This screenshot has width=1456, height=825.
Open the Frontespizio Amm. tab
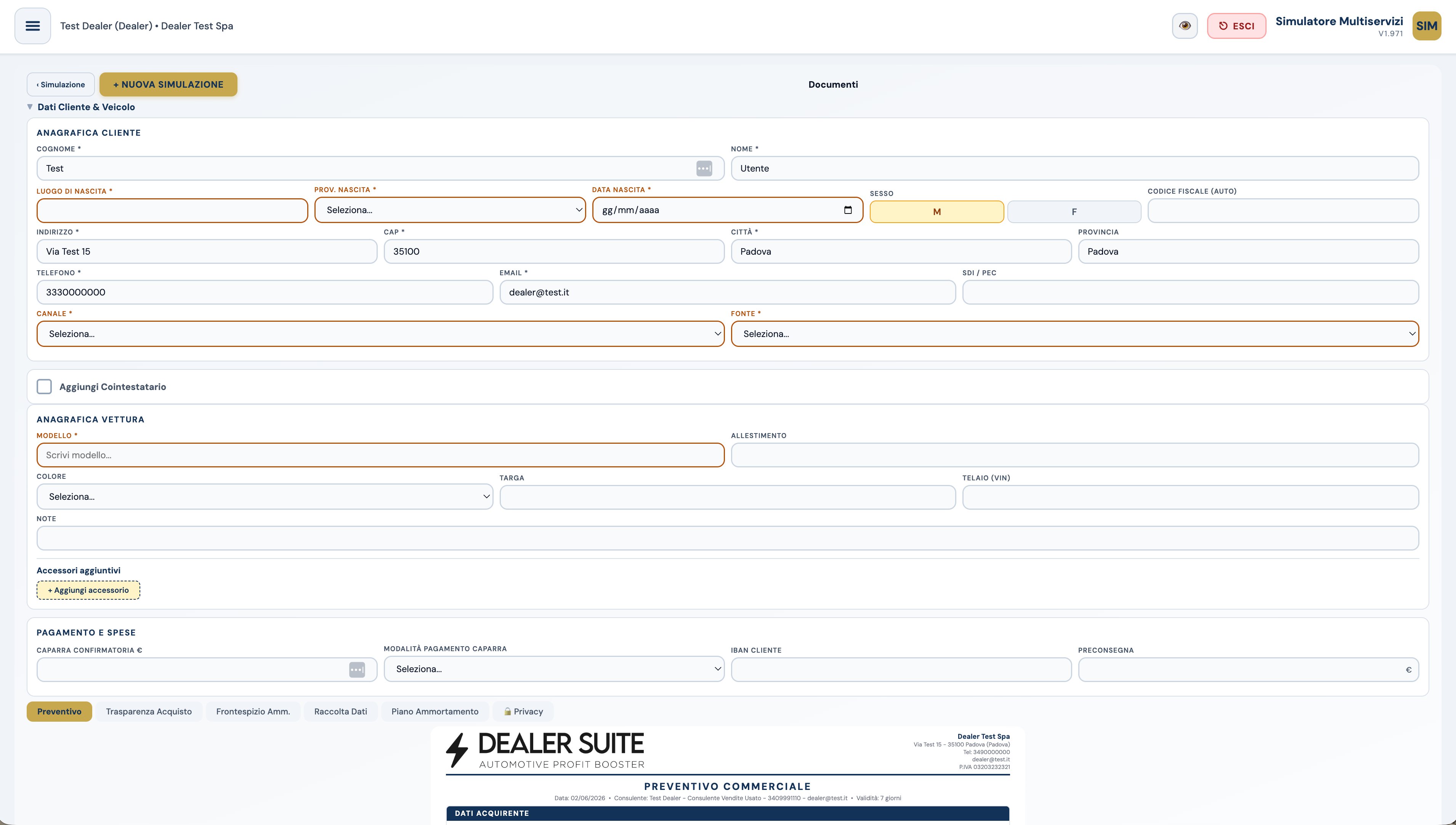pos(253,712)
